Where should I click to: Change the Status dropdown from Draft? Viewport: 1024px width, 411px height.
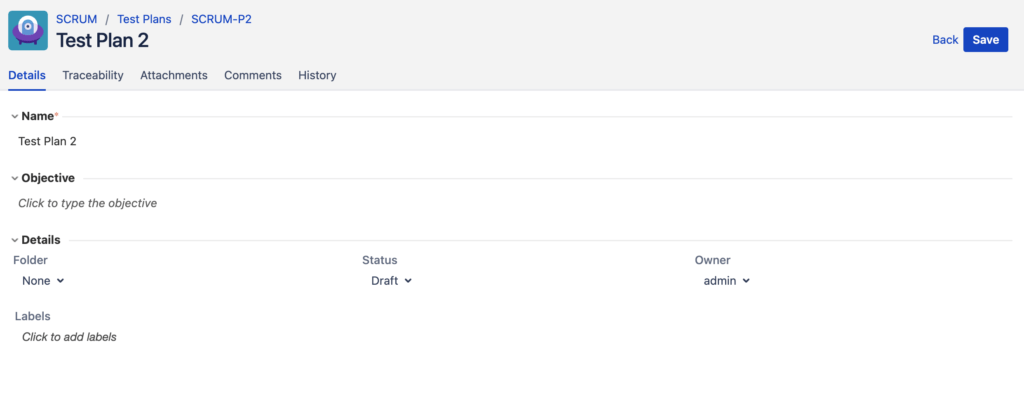point(391,281)
